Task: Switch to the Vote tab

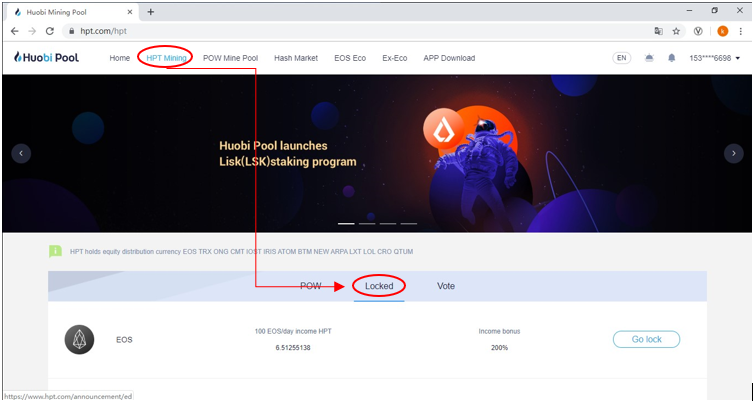Action: click(x=446, y=286)
